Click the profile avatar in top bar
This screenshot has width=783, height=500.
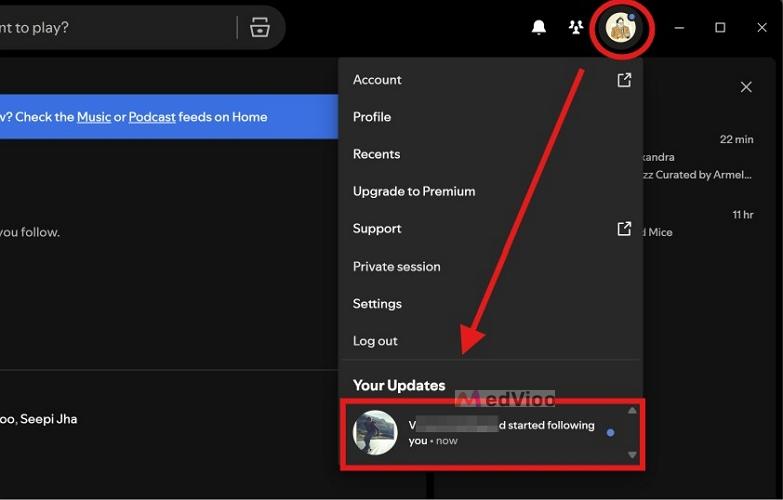coord(621,27)
